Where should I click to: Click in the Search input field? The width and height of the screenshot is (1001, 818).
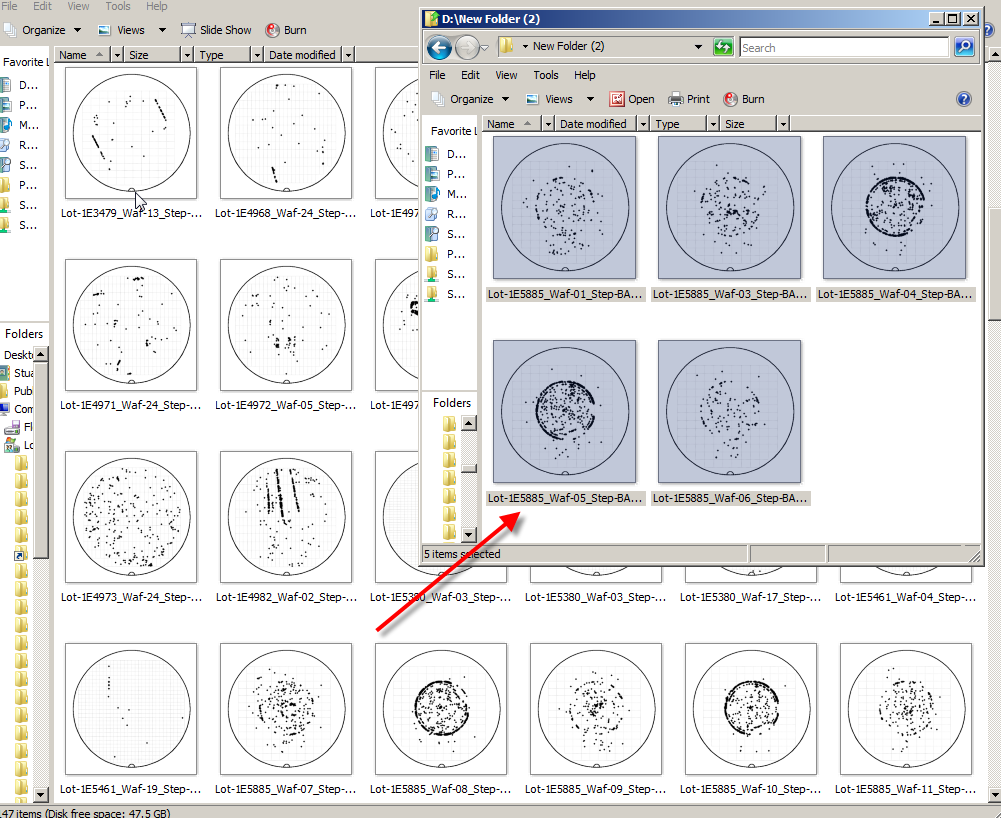click(844, 47)
